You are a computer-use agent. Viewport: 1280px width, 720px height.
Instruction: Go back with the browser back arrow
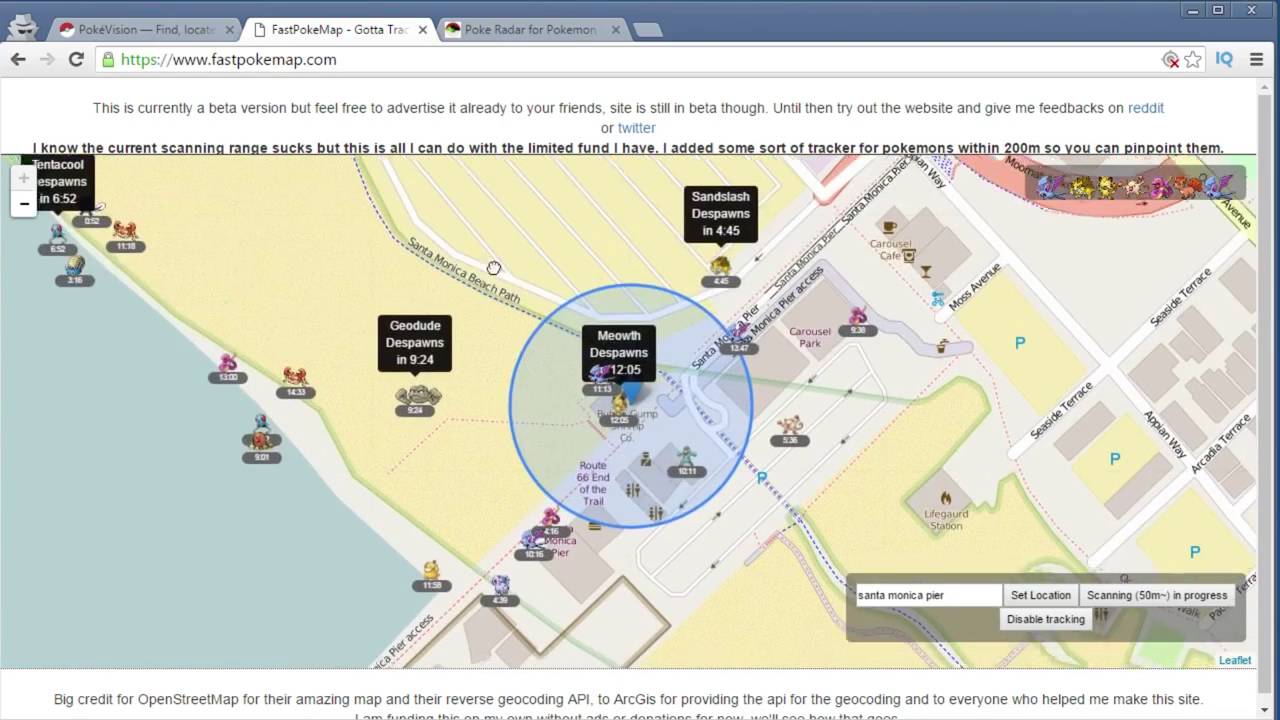[18, 60]
